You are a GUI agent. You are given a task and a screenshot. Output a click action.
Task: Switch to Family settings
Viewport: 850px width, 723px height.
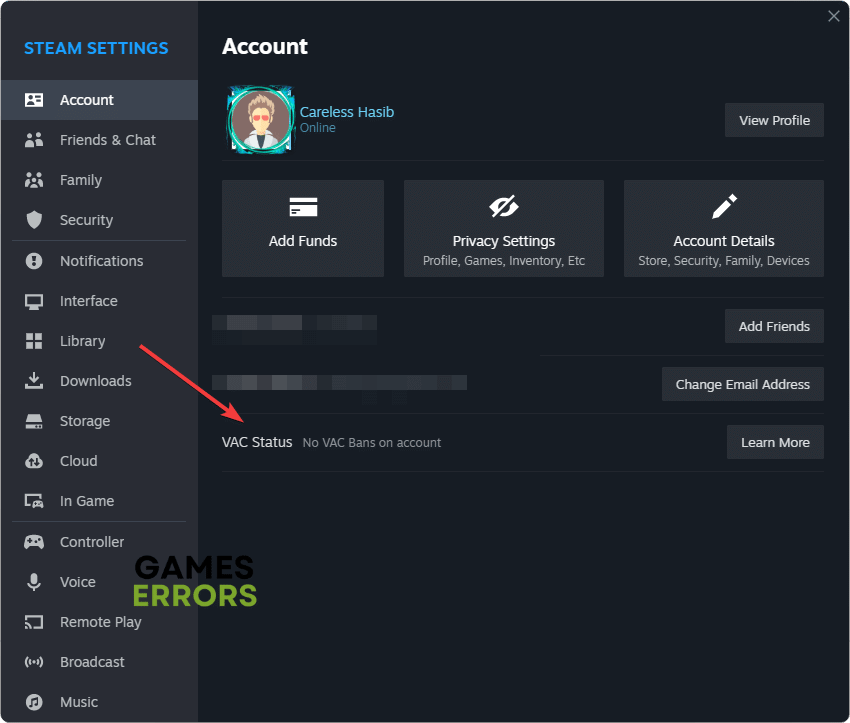coord(78,180)
